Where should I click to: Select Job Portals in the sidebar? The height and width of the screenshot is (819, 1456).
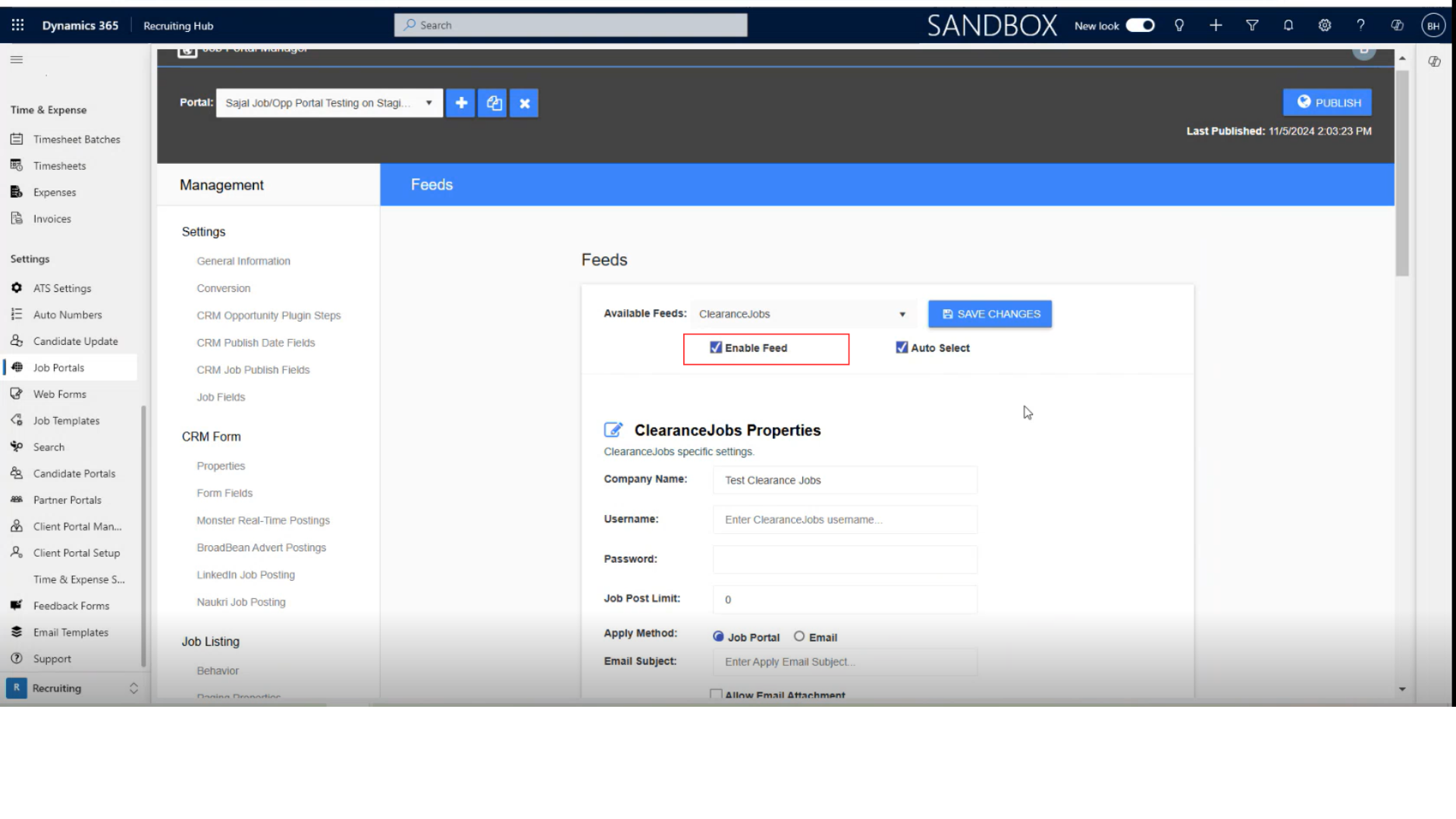click(68, 368)
